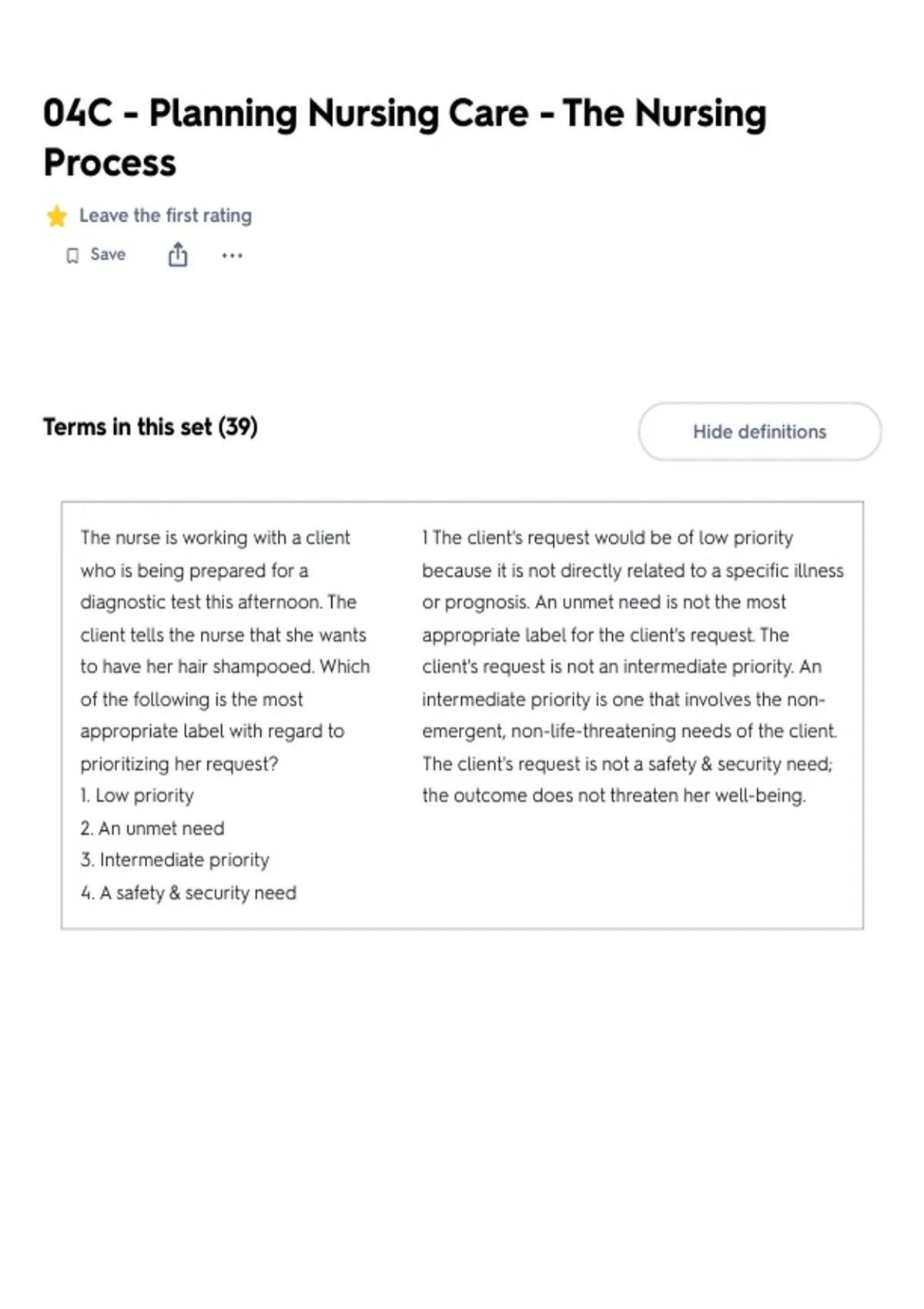Click the definition's first line about low priority

point(608,537)
